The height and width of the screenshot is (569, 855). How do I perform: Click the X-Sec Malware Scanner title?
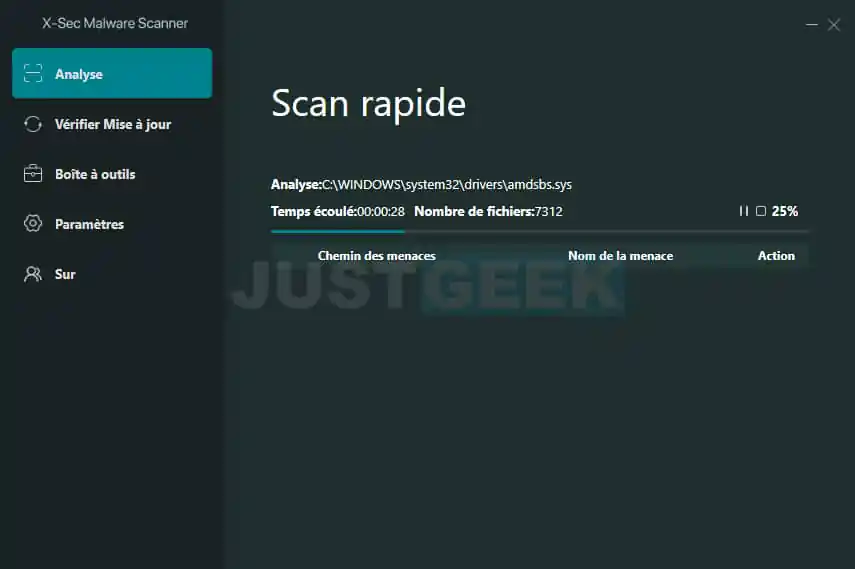click(115, 23)
